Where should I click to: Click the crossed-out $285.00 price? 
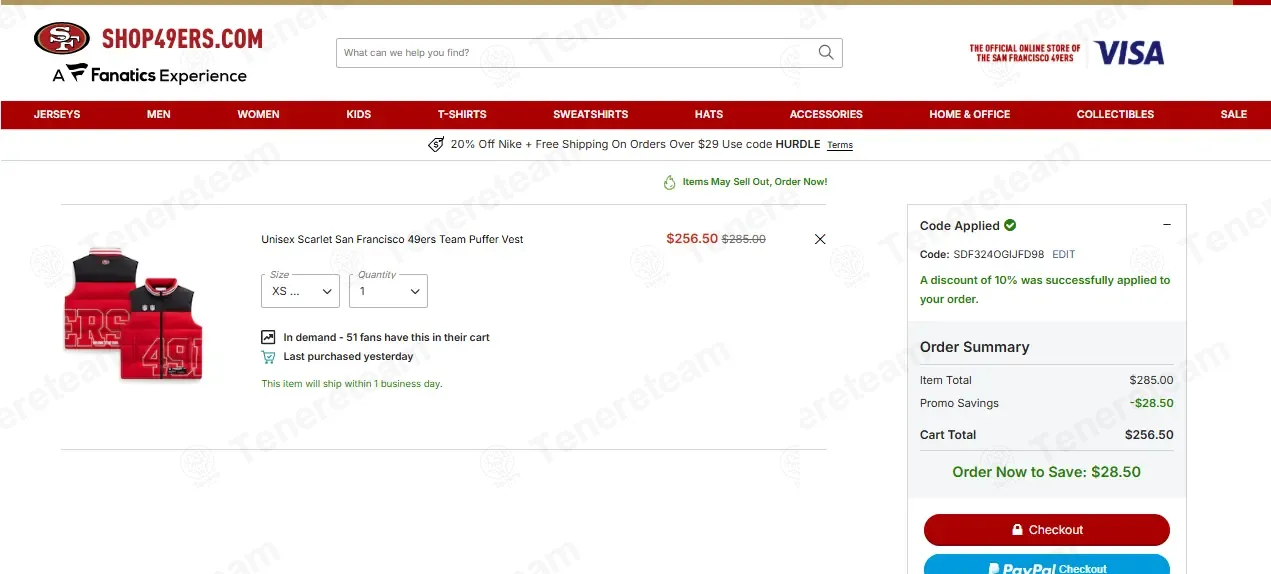(x=744, y=239)
